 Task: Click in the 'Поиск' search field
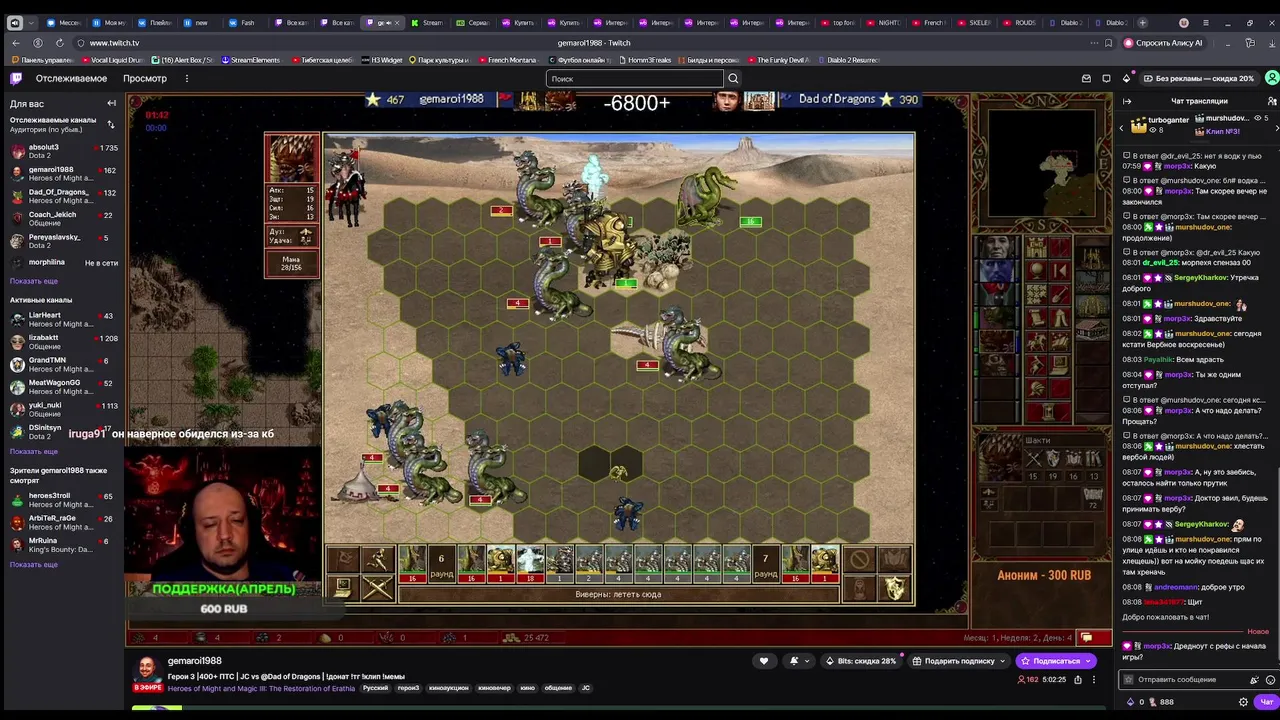coord(635,78)
